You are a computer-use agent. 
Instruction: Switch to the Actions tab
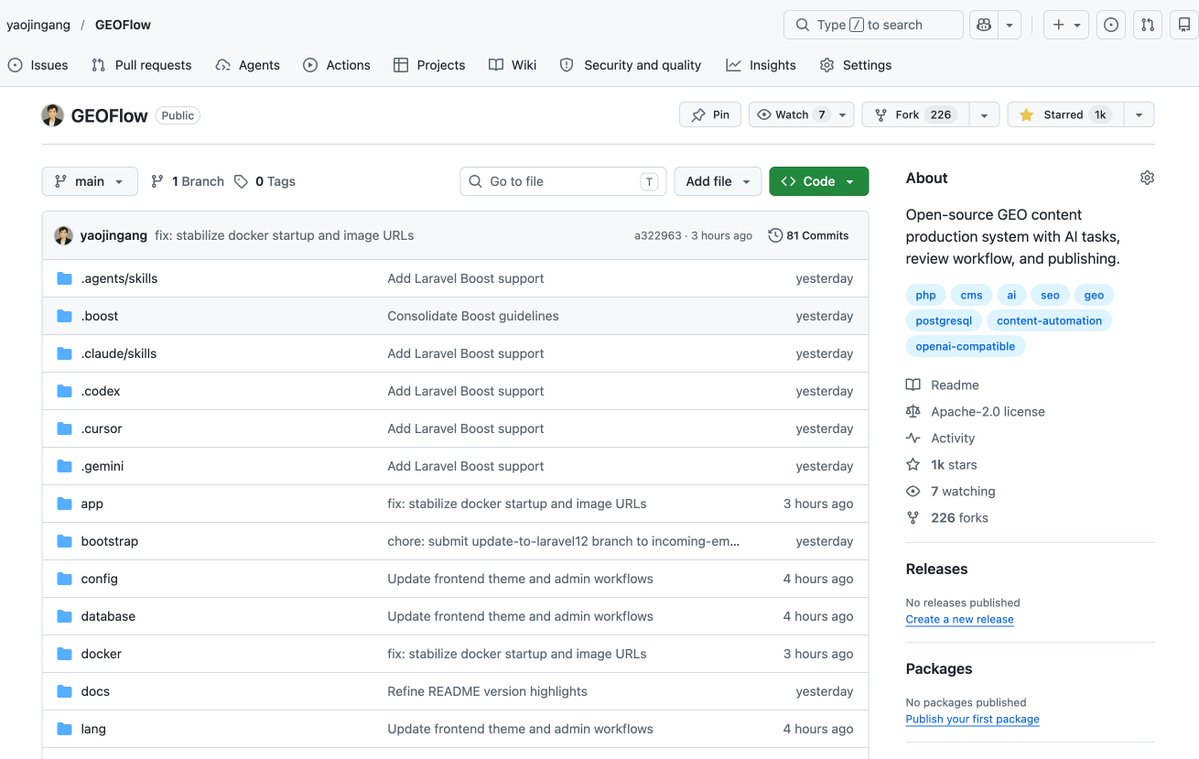(336, 65)
